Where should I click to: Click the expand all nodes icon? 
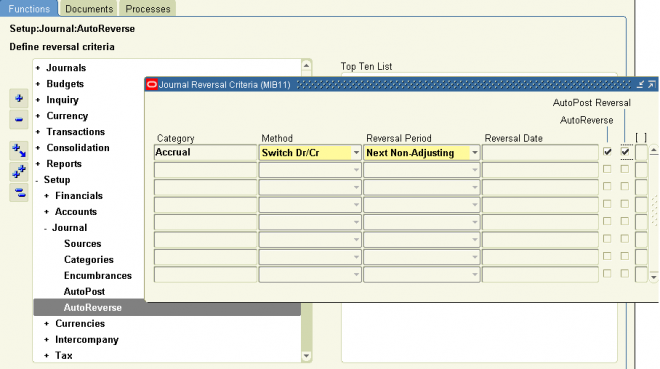click(x=19, y=172)
